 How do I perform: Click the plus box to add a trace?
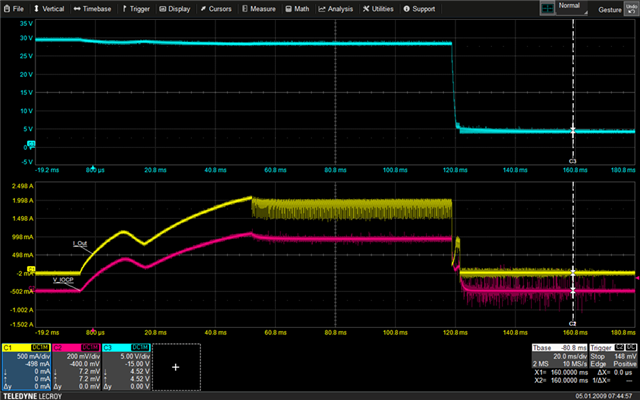[x=176, y=367]
